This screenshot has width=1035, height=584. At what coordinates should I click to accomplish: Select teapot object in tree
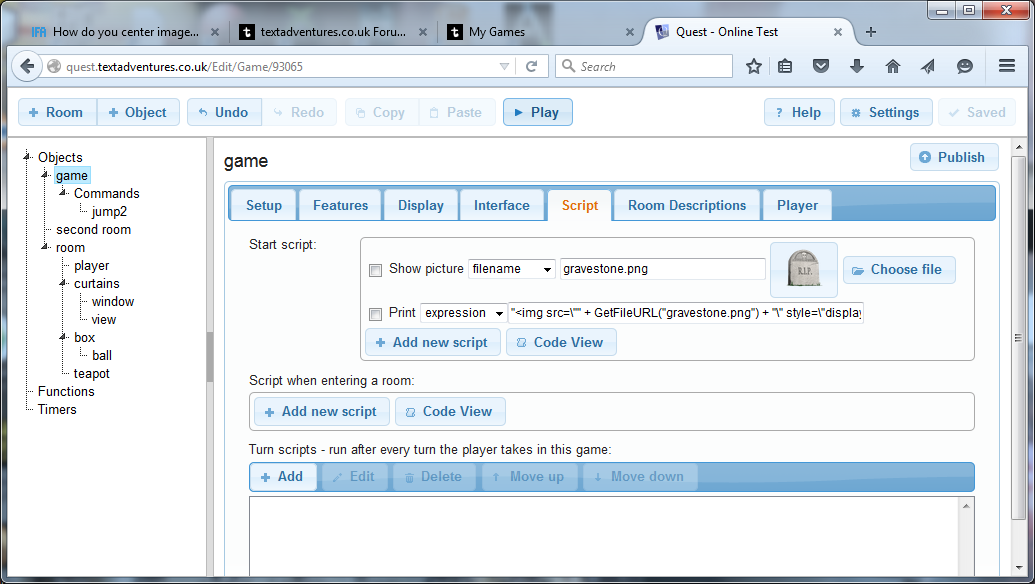pos(91,373)
